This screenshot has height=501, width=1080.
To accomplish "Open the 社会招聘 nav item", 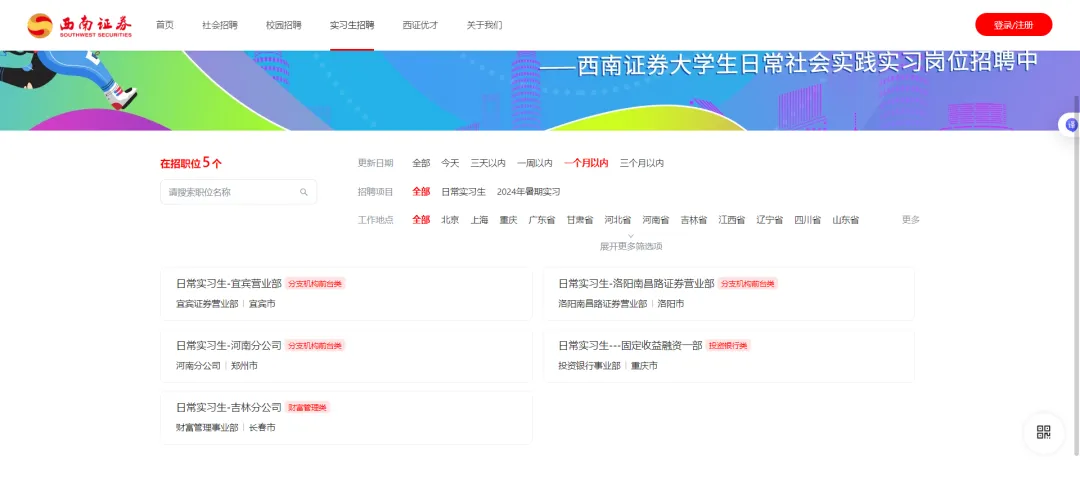I will (220, 25).
